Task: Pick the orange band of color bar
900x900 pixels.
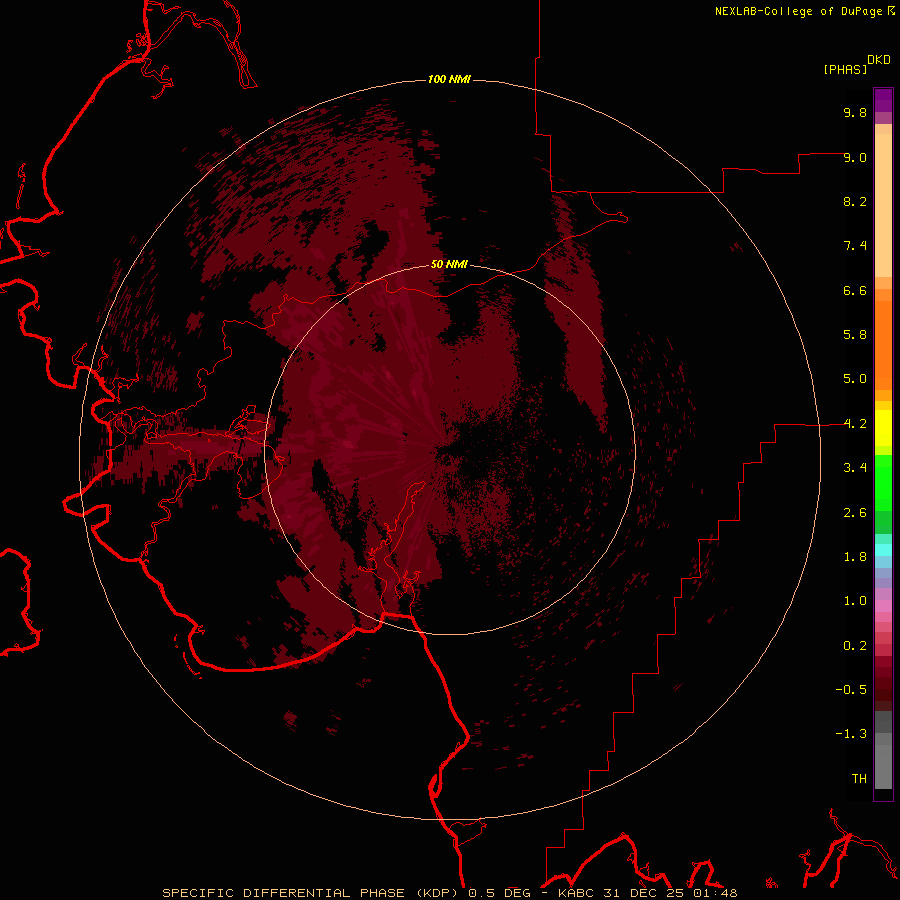Action: click(883, 346)
